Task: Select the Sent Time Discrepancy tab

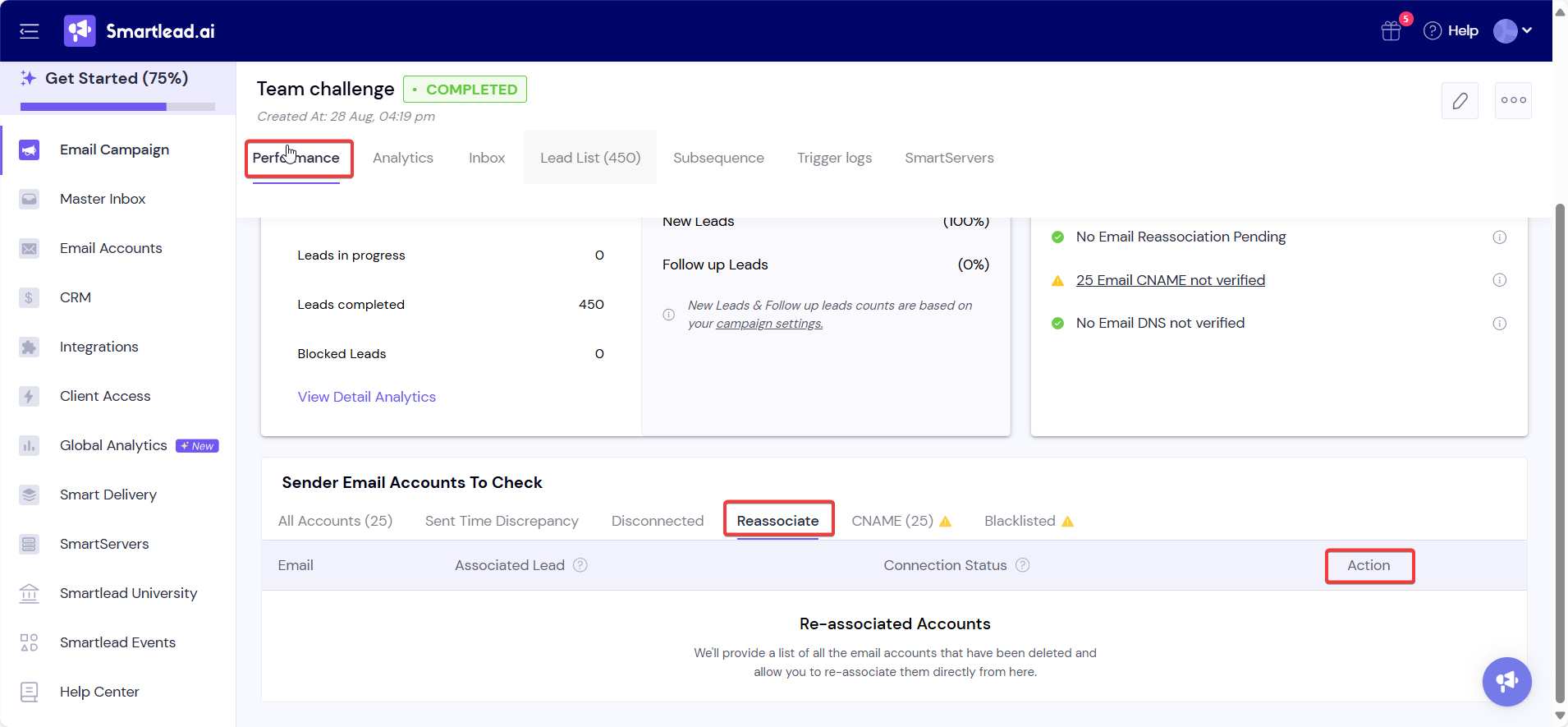Action: pyautogui.click(x=502, y=521)
